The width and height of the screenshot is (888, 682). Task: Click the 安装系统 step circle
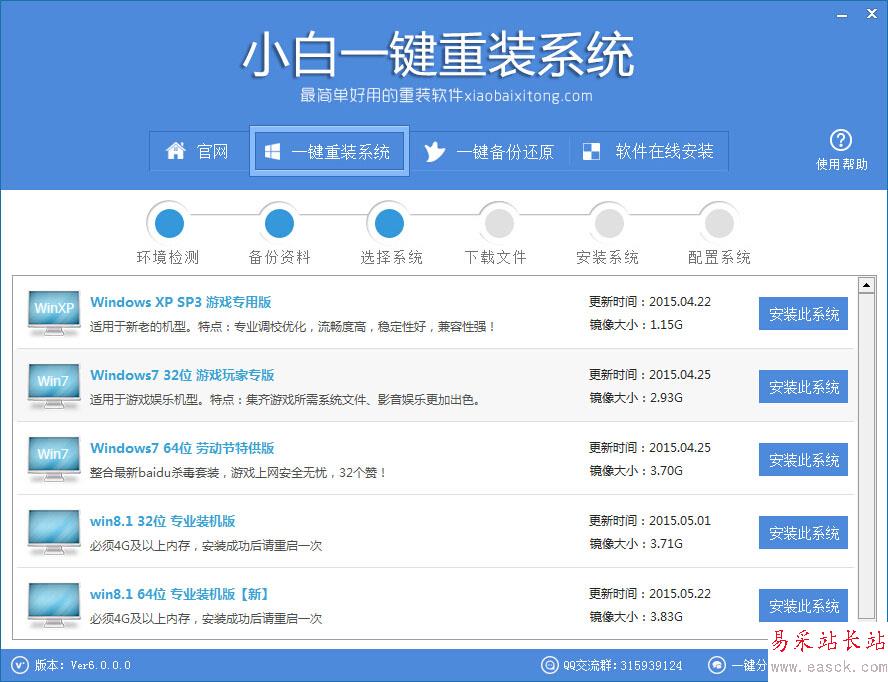609,223
